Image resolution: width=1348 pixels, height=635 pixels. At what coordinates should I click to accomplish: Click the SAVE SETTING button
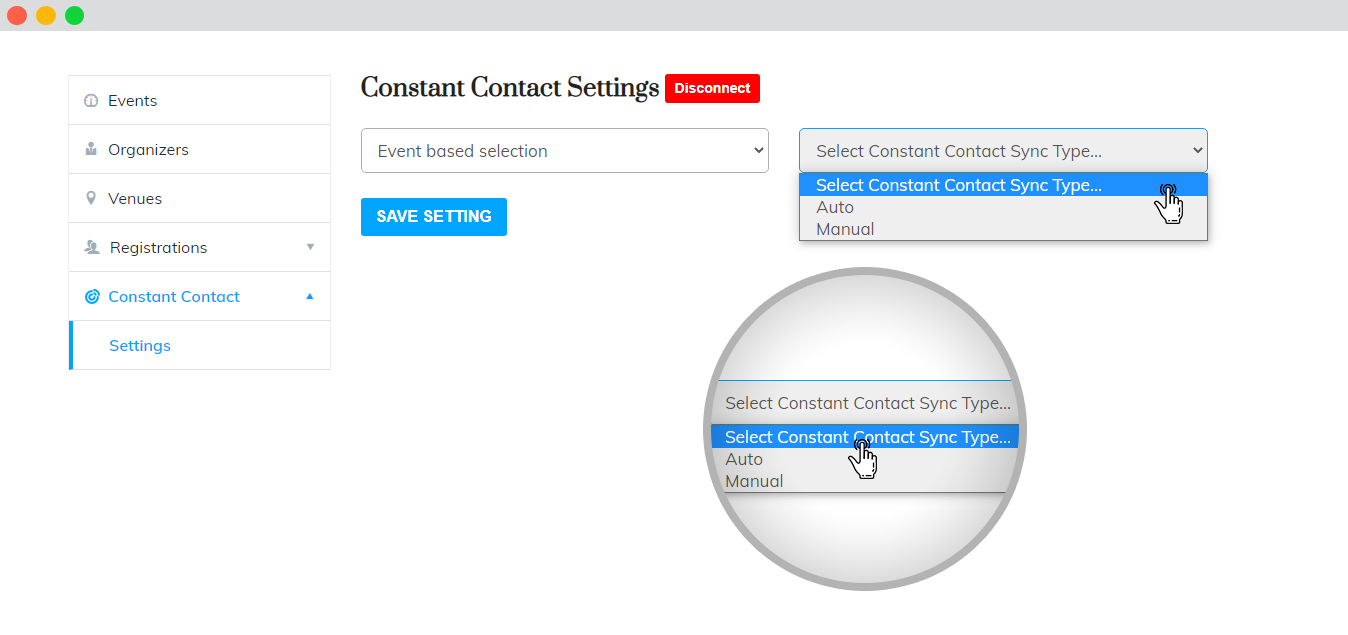[434, 217]
